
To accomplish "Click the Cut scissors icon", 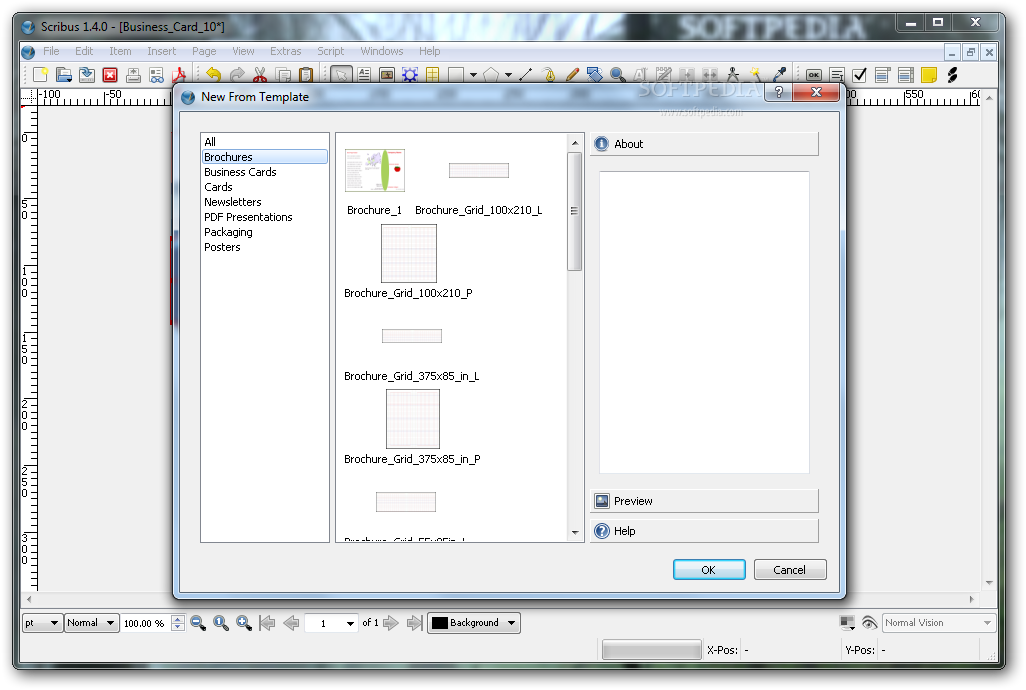I will 260,75.
